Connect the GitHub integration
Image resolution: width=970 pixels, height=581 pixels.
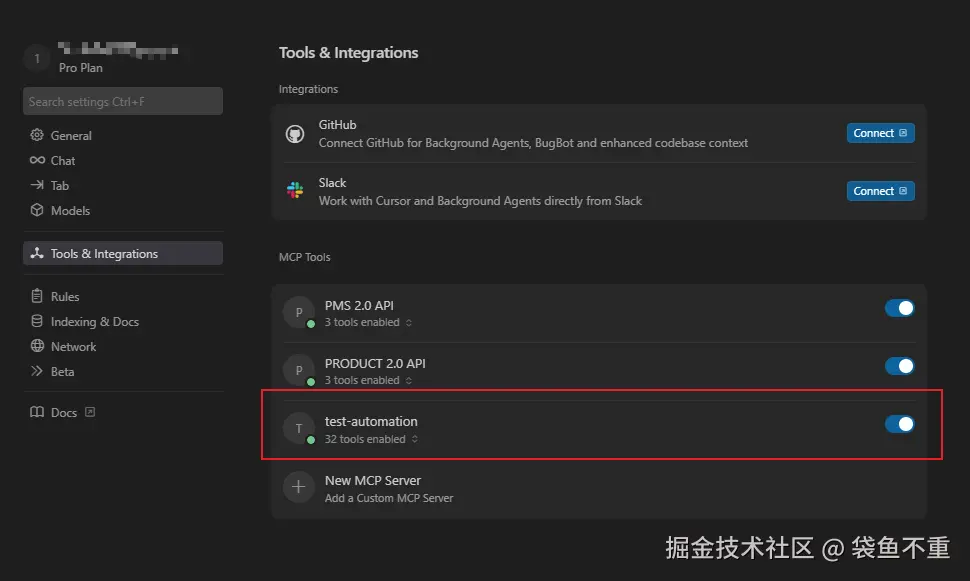880,133
